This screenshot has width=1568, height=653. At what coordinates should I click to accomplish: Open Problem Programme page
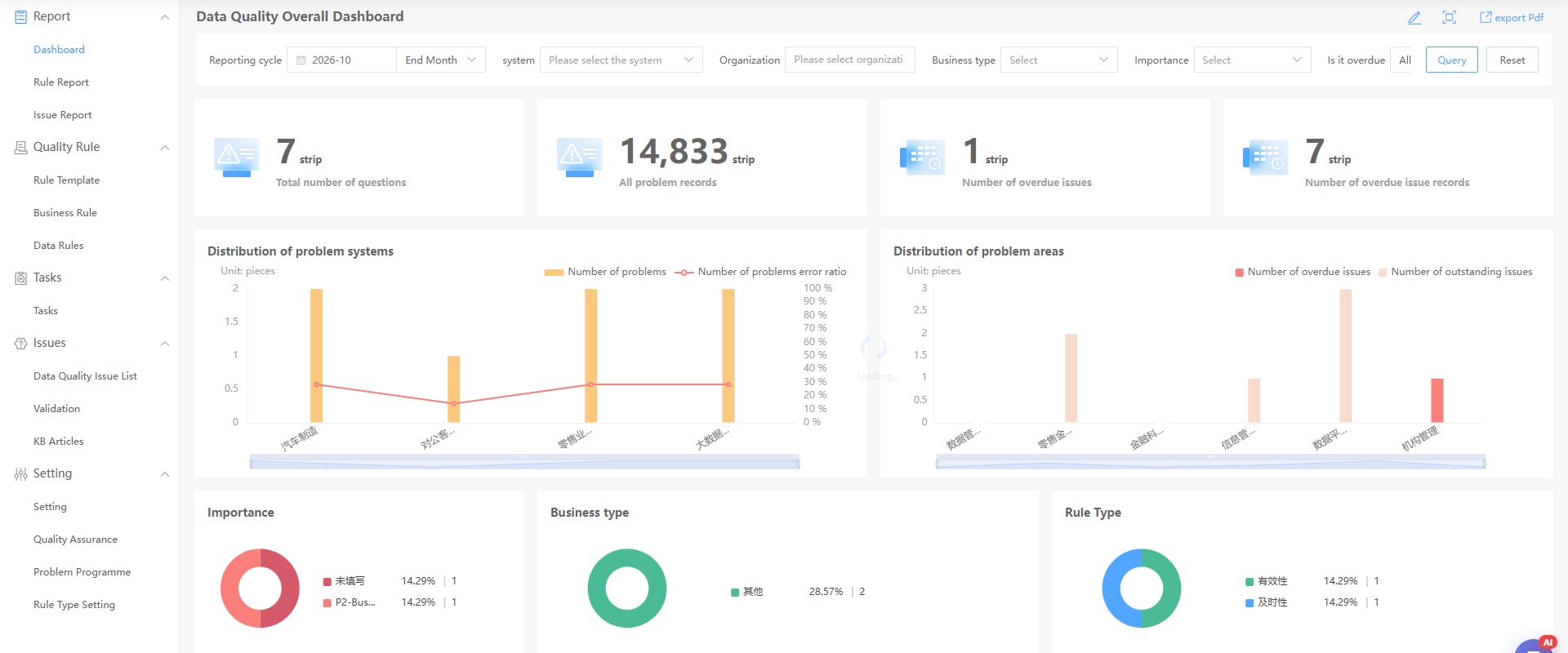click(x=82, y=572)
